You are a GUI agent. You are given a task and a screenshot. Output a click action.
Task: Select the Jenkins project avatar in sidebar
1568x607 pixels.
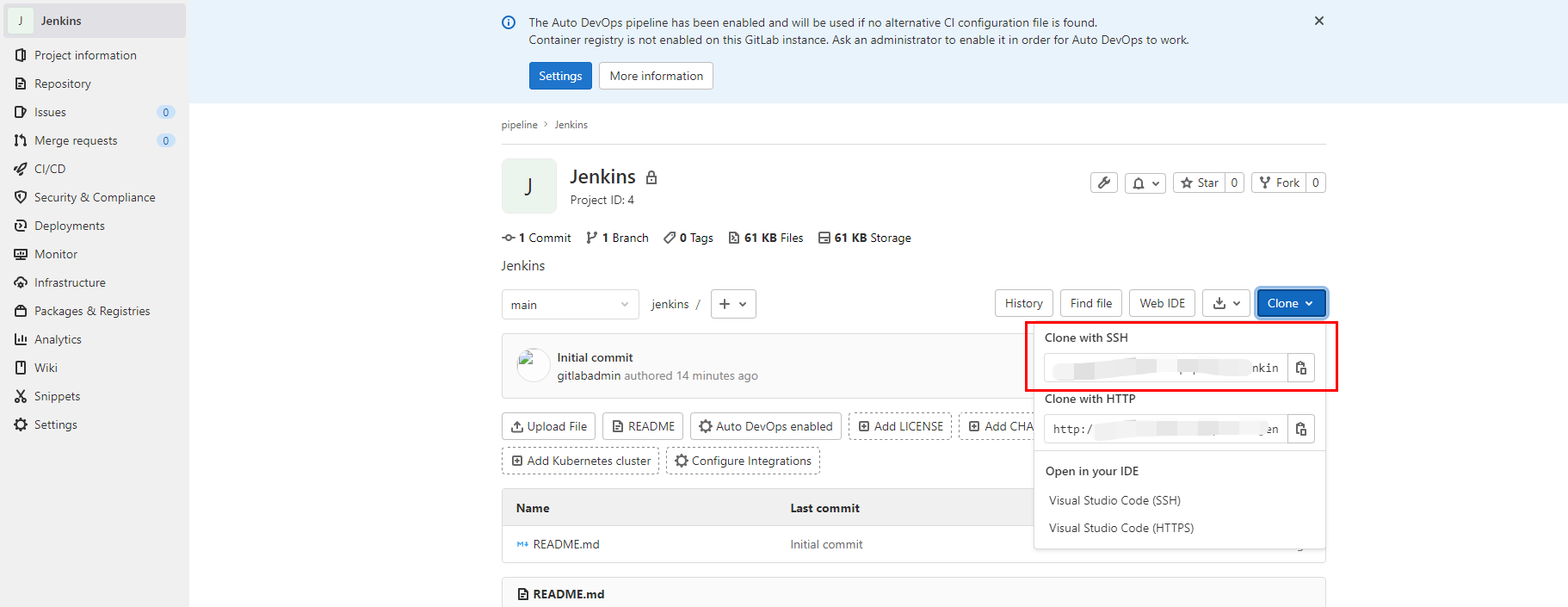click(x=21, y=21)
